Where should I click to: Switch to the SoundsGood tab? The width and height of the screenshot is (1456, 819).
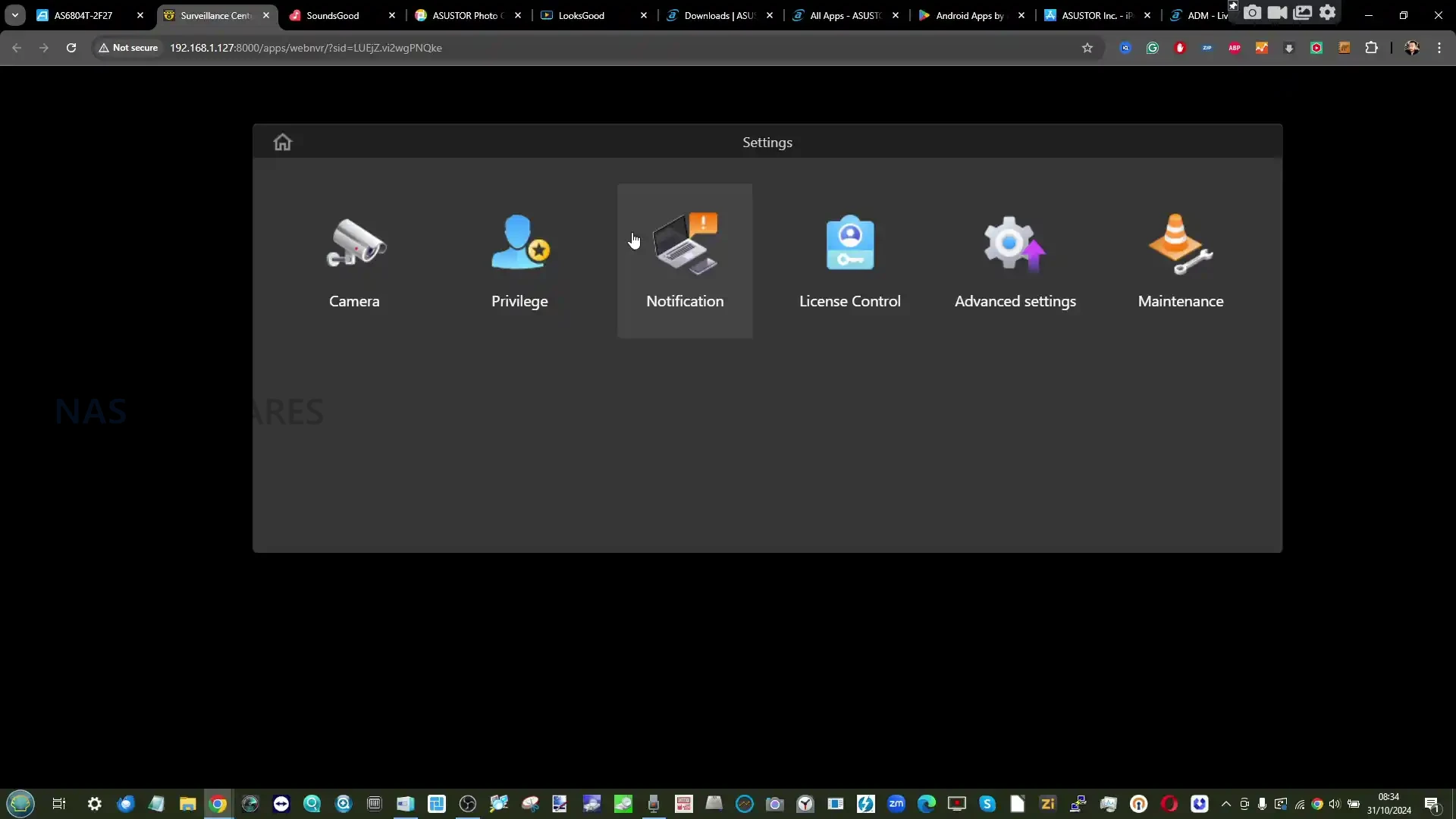coord(334,15)
